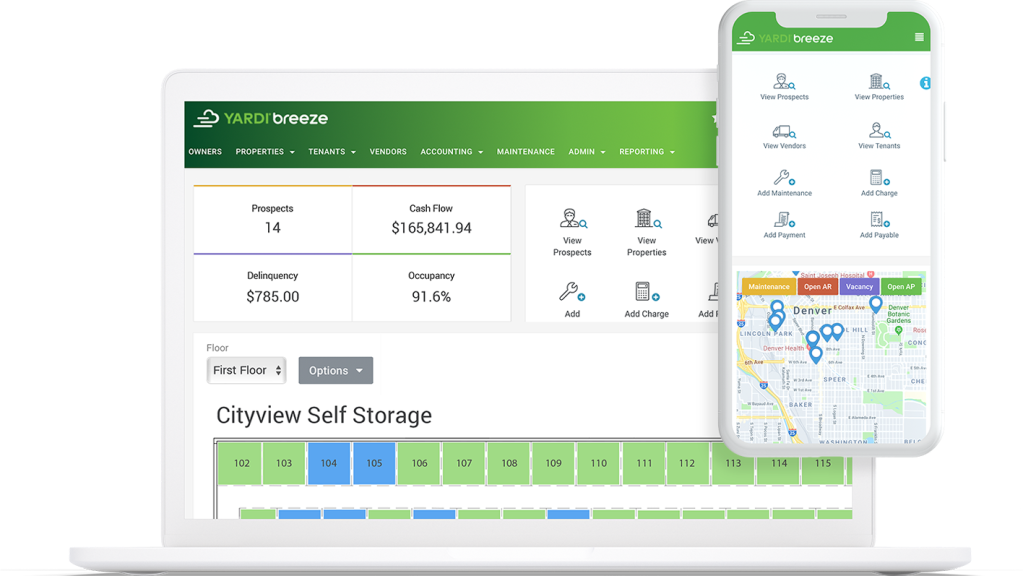Open the Delinquency summary card

pos(273,288)
